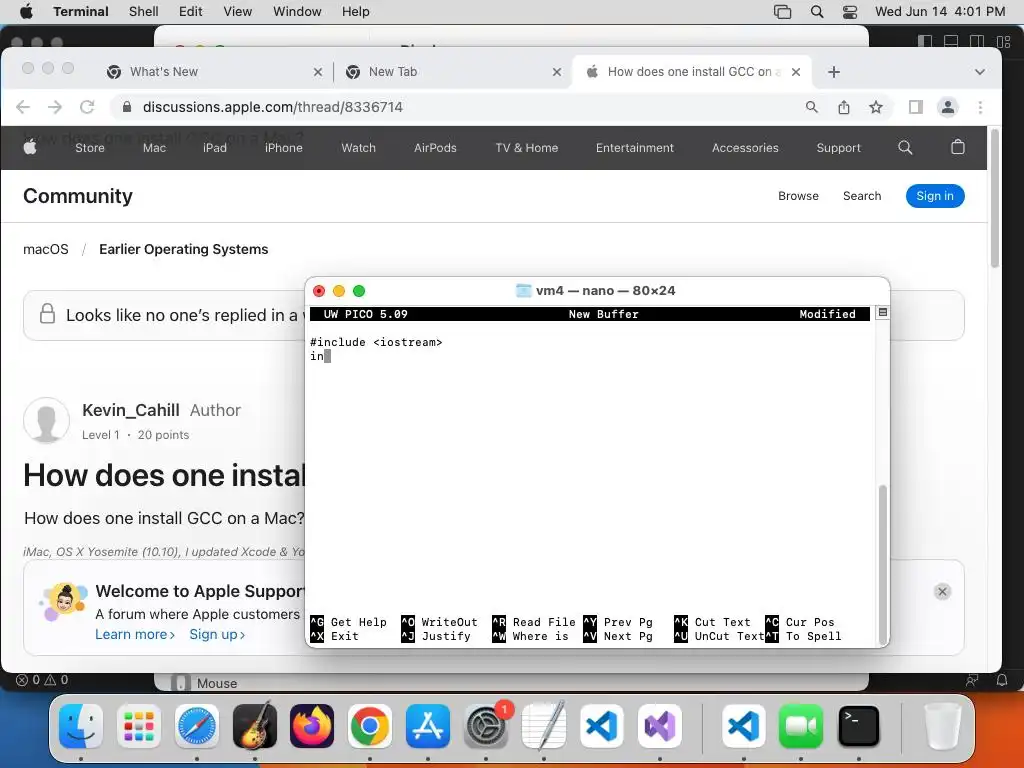Viewport: 1024px width, 768px height.
Task: Open the View menu in the menu bar
Action: tap(238, 12)
